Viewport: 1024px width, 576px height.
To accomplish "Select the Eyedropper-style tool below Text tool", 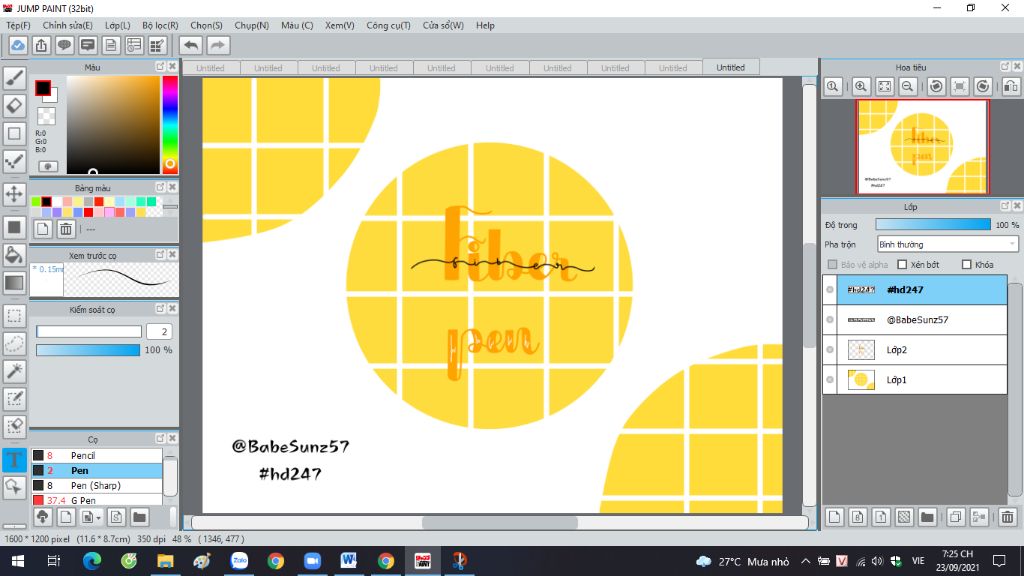I will click(14, 487).
